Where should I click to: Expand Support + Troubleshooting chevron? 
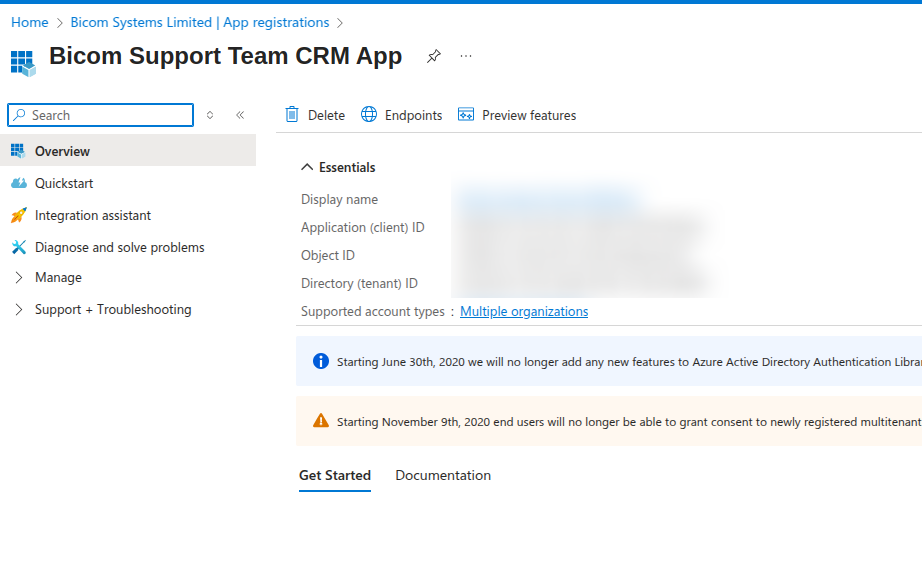[19, 309]
